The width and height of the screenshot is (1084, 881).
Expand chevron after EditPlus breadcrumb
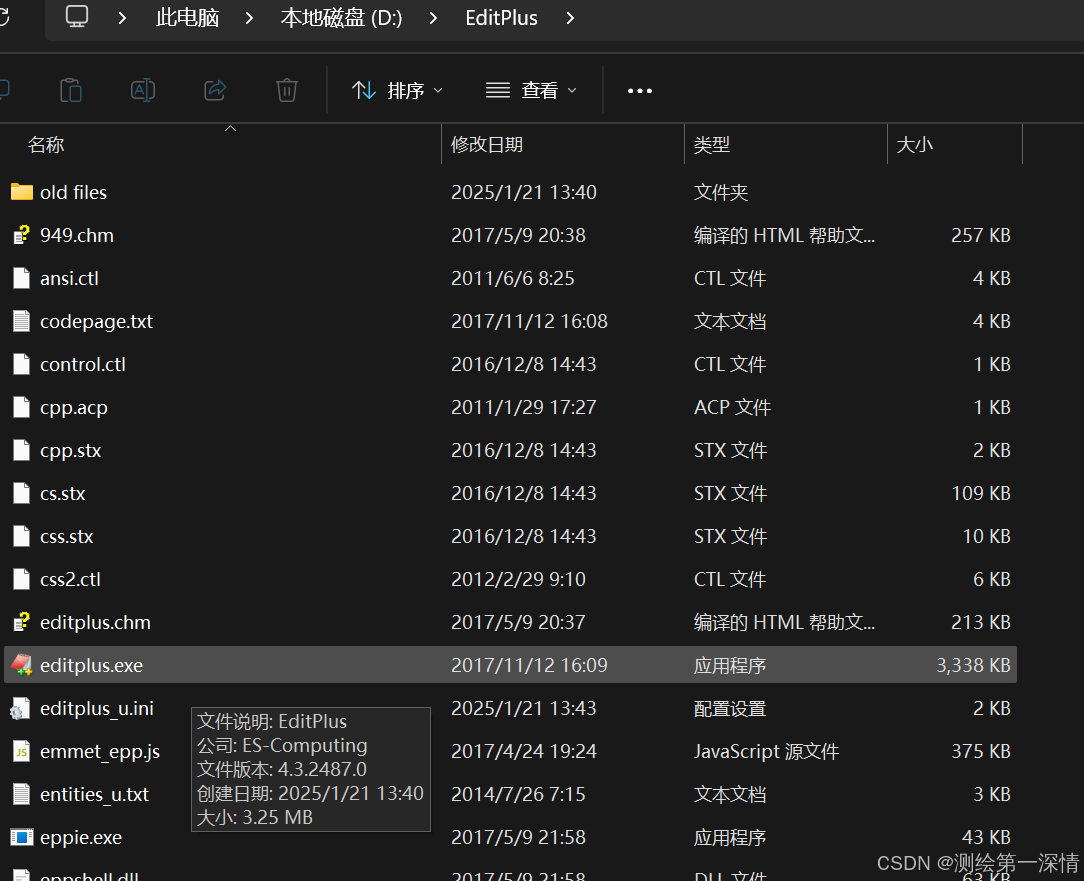coord(570,18)
